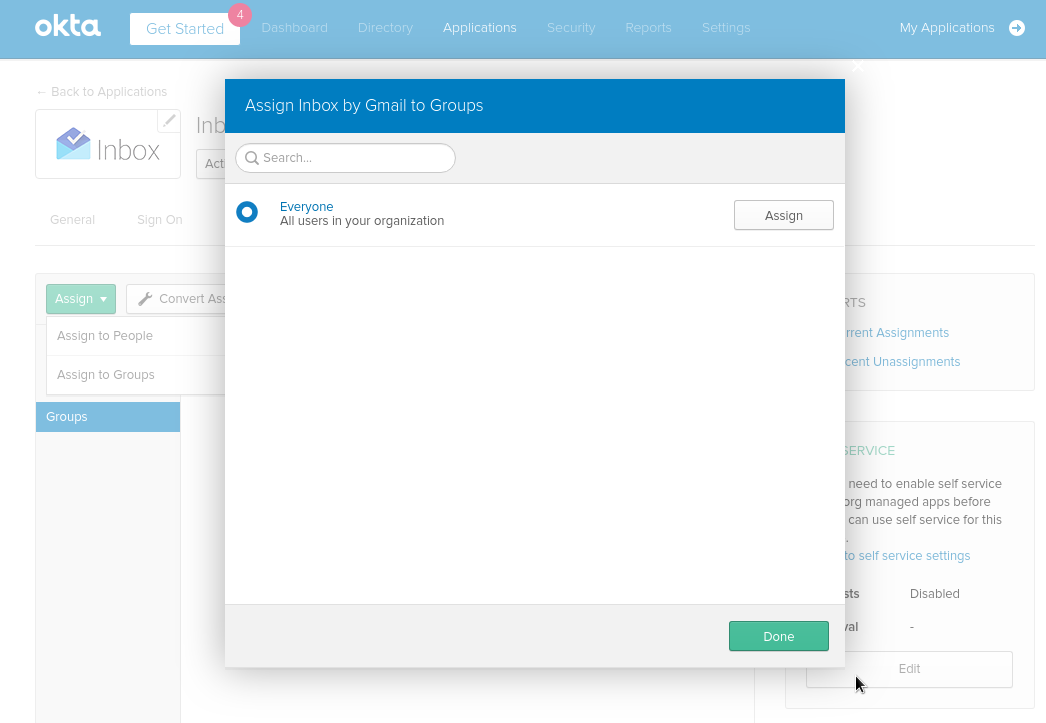Switch to the General tab

coord(72,220)
